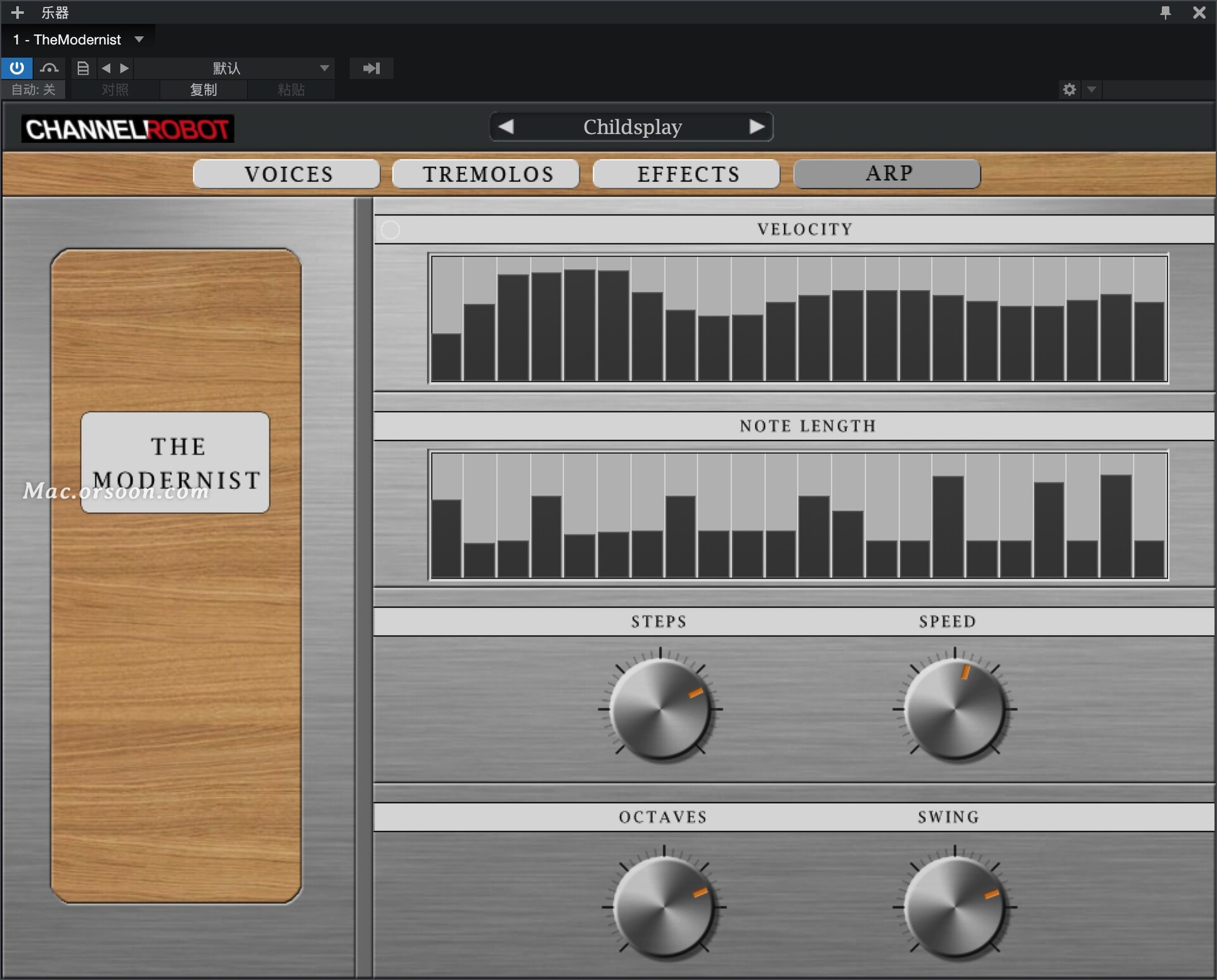Click the preset document page icon

coord(83,68)
